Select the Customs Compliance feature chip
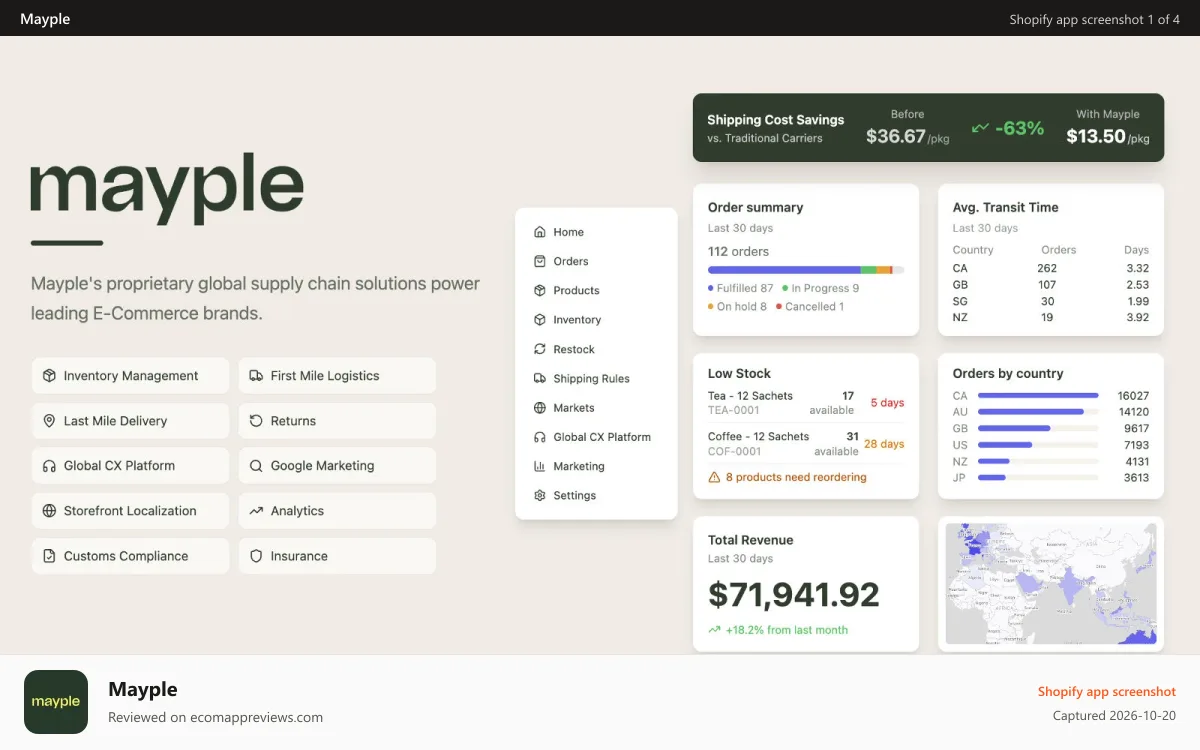 [131, 556]
